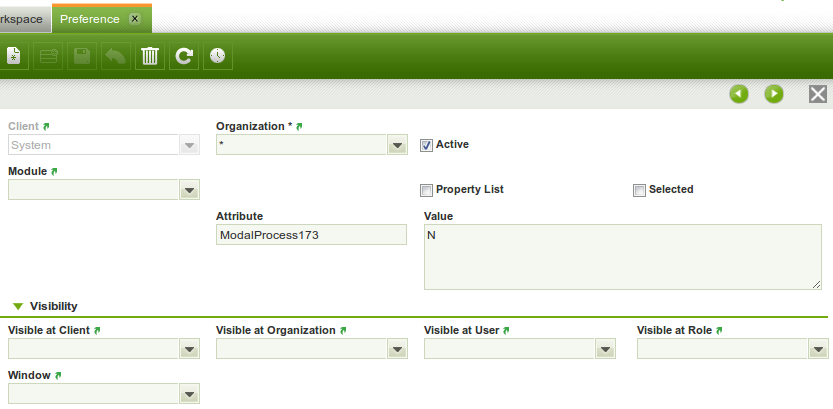Collapse the Visibility section

(x=18, y=306)
